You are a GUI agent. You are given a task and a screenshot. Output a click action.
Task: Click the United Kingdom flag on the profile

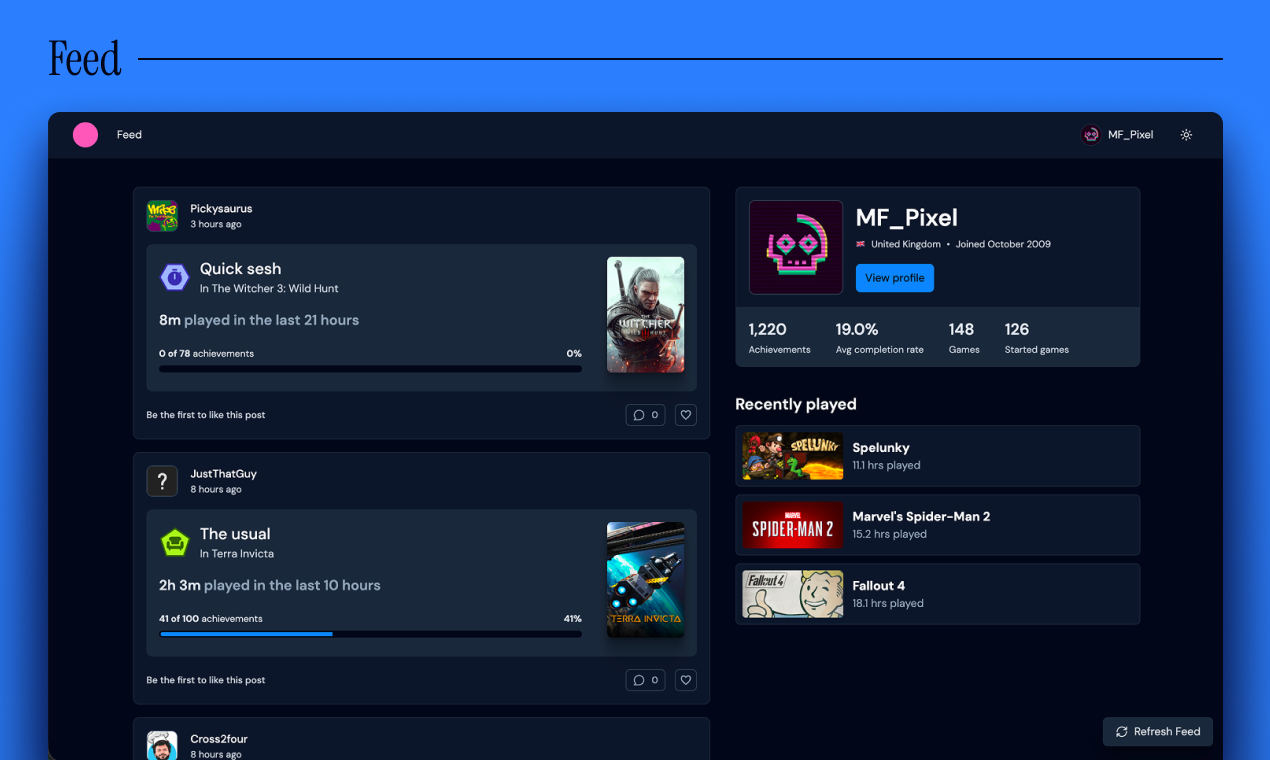click(x=861, y=243)
